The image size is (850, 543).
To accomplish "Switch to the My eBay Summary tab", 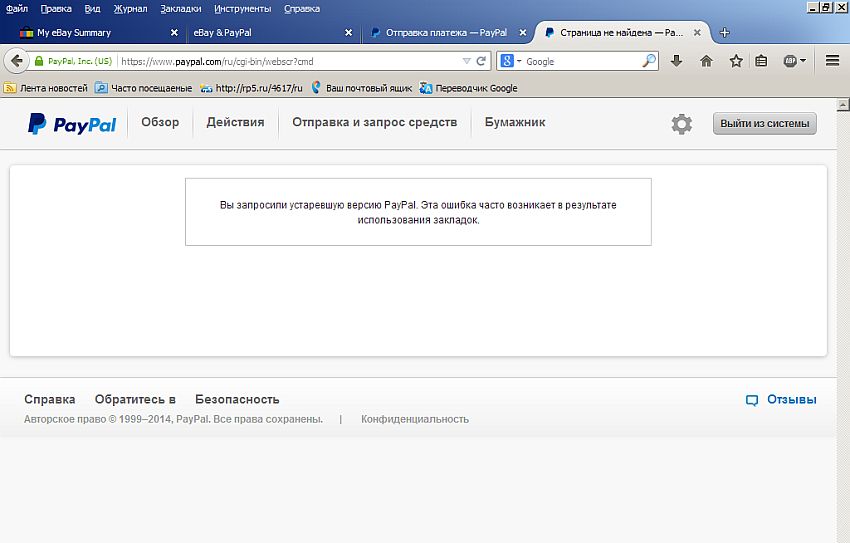I will point(90,32).
